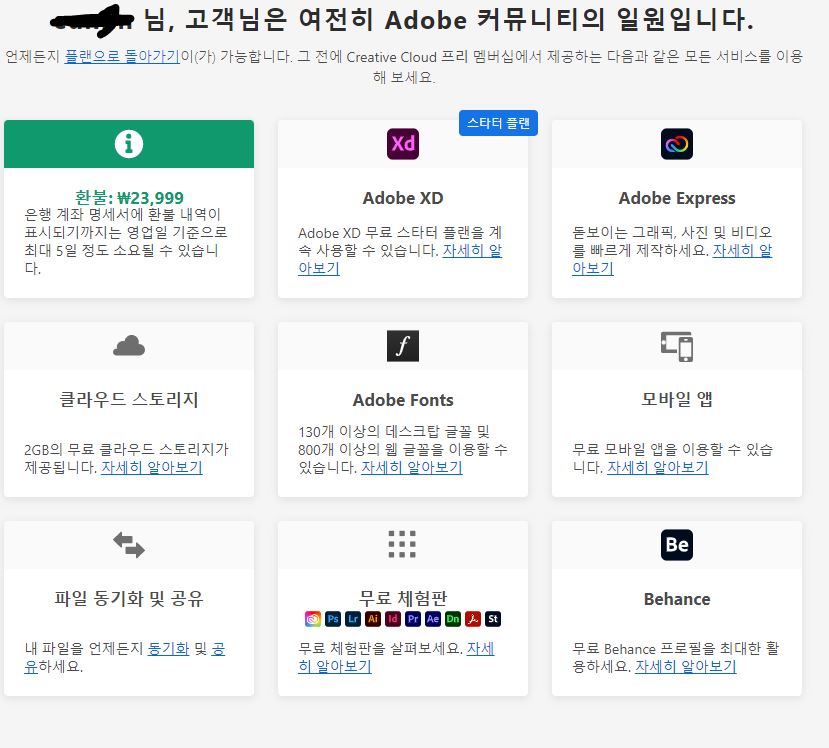Click the file sync arrows icon

tap(128, 545)
